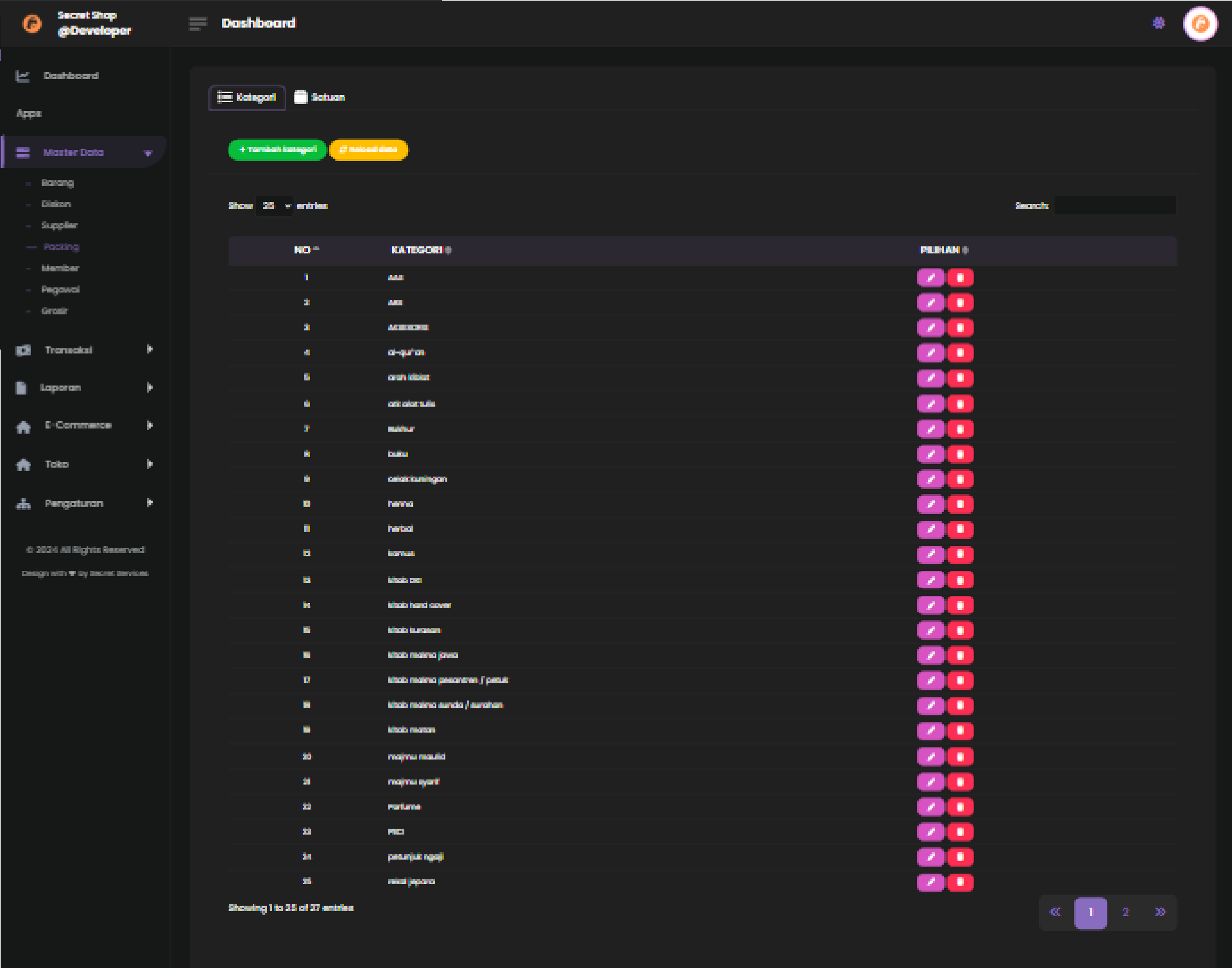Click the user avatar in top right
1232x968 pixels.
1200,24
